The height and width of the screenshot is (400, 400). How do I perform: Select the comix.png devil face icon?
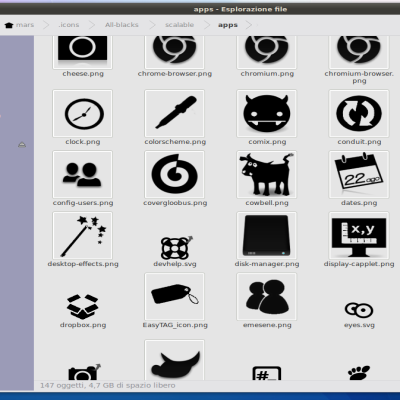pyautogui.click(x=267, y=113)
